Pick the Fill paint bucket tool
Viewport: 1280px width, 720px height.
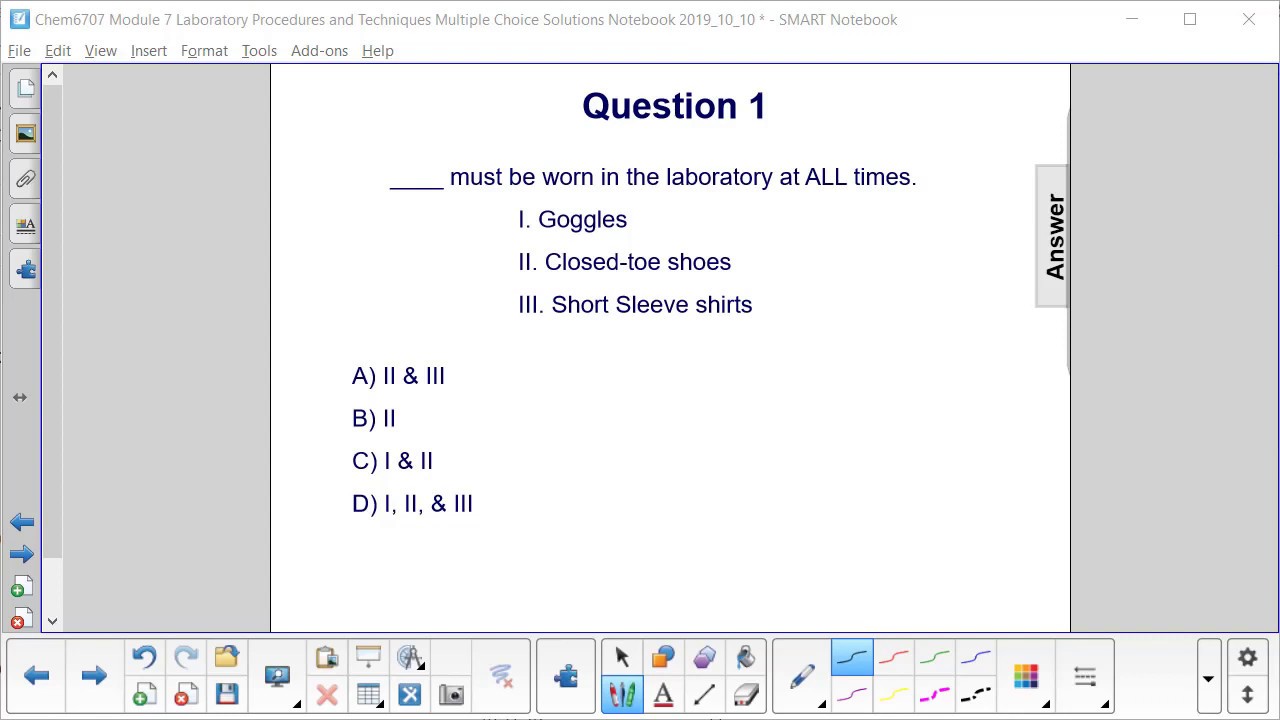click(x=746, y=657)
